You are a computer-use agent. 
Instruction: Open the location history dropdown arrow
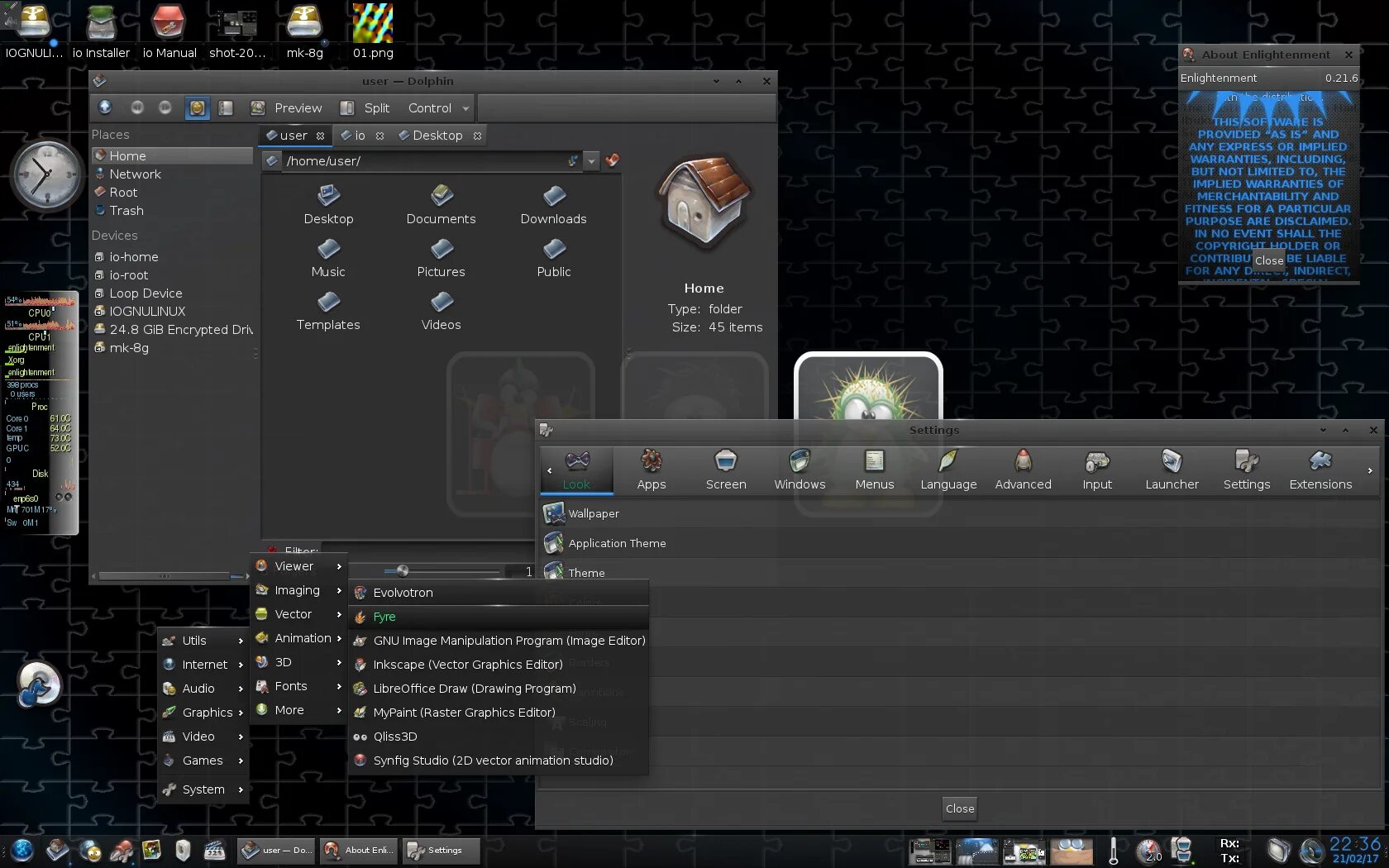point(591,161)
